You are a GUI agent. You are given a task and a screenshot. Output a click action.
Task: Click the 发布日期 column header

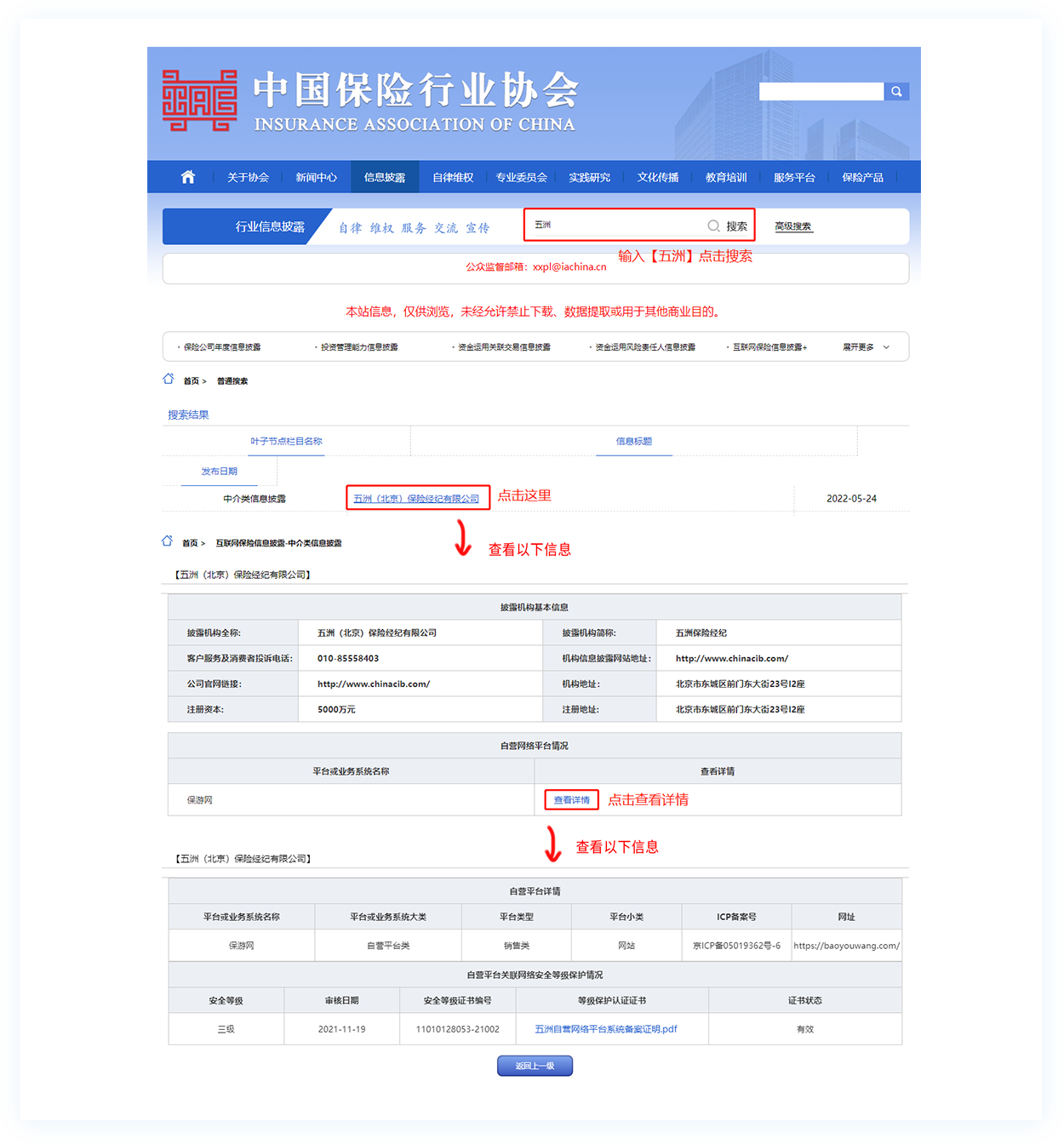(219, 471)
